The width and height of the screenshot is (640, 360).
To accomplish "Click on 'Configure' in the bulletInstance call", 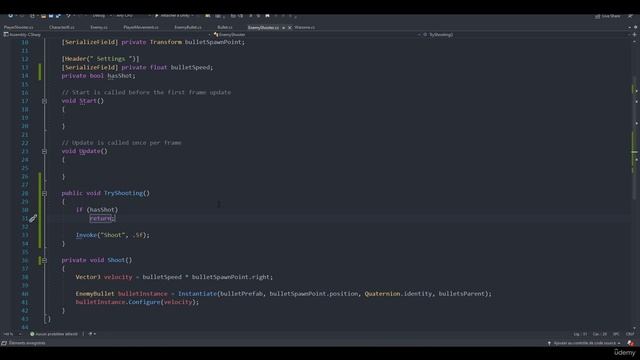I will (144, 302).
